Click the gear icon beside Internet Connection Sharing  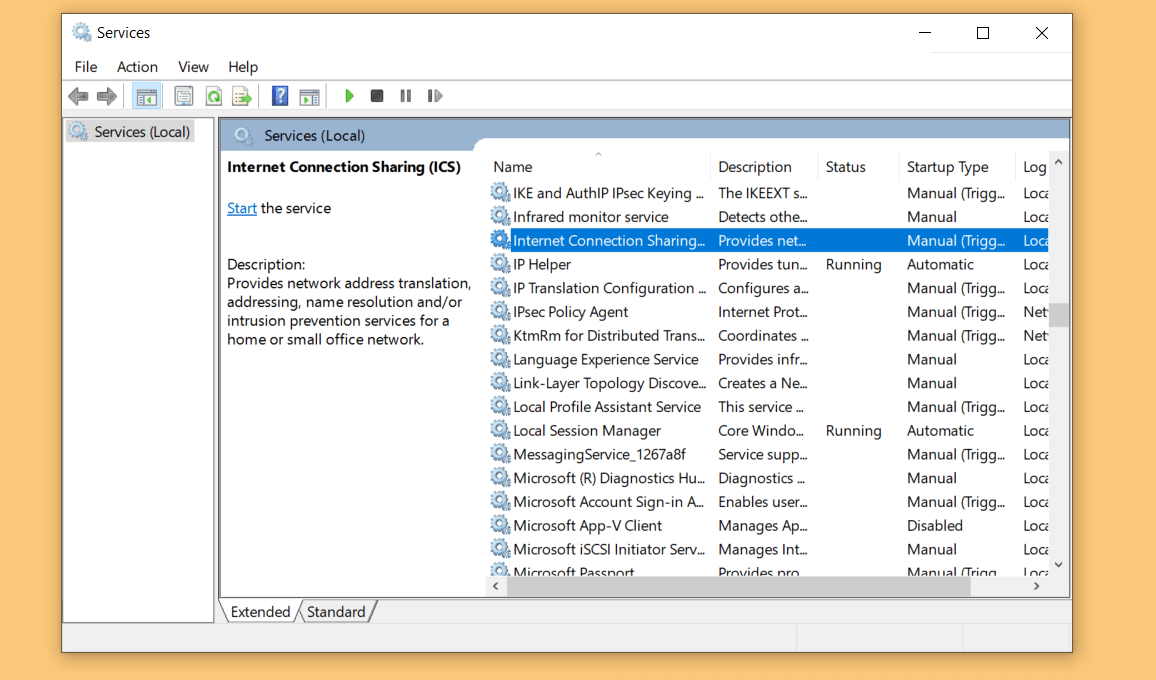click(500, 240)
